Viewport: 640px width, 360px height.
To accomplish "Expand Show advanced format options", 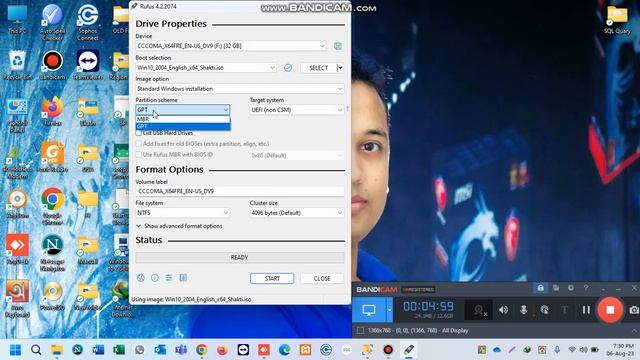I will (x=179, y=226).
